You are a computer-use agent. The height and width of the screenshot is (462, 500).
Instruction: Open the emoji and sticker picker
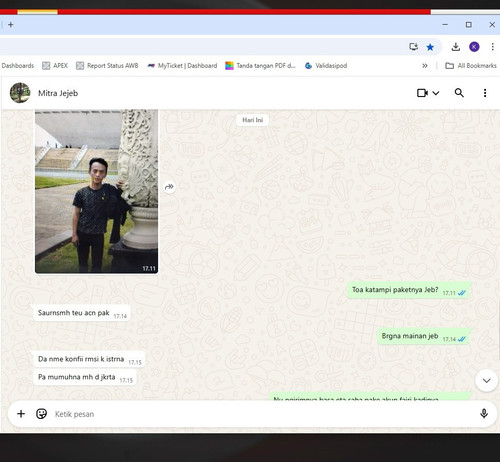pos(41,414)
